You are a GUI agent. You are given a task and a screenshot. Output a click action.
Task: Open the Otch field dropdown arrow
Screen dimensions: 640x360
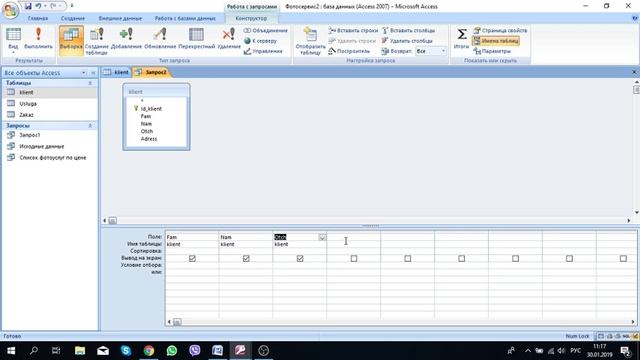point(322,237)
